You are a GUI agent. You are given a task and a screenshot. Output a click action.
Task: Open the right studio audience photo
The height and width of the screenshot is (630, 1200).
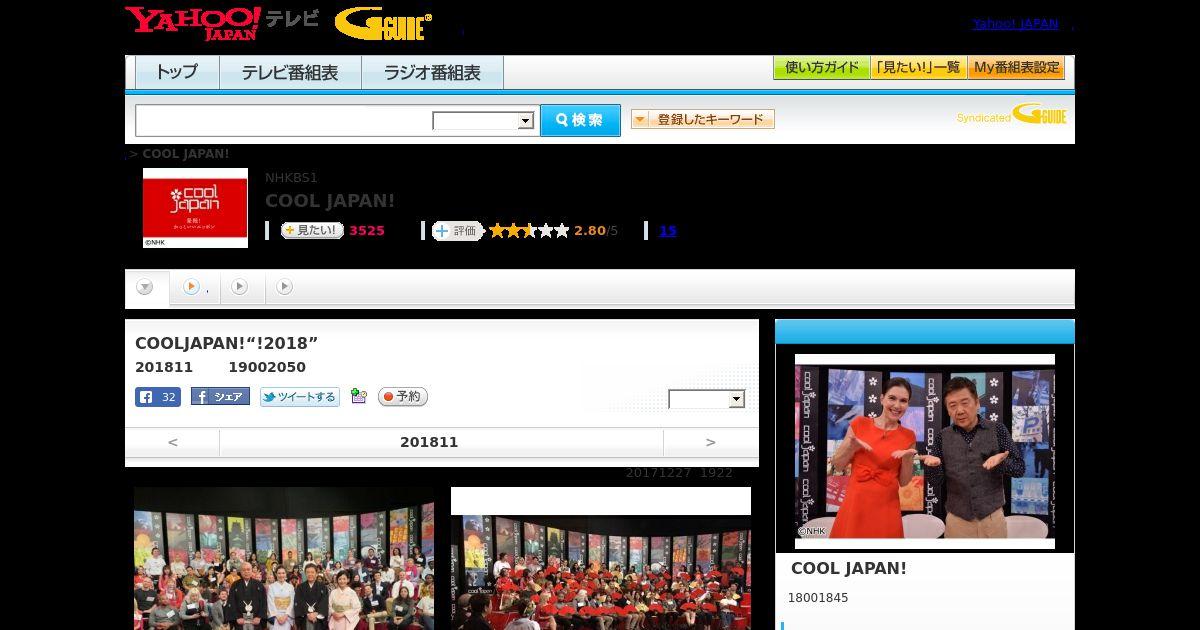point(601,558)
